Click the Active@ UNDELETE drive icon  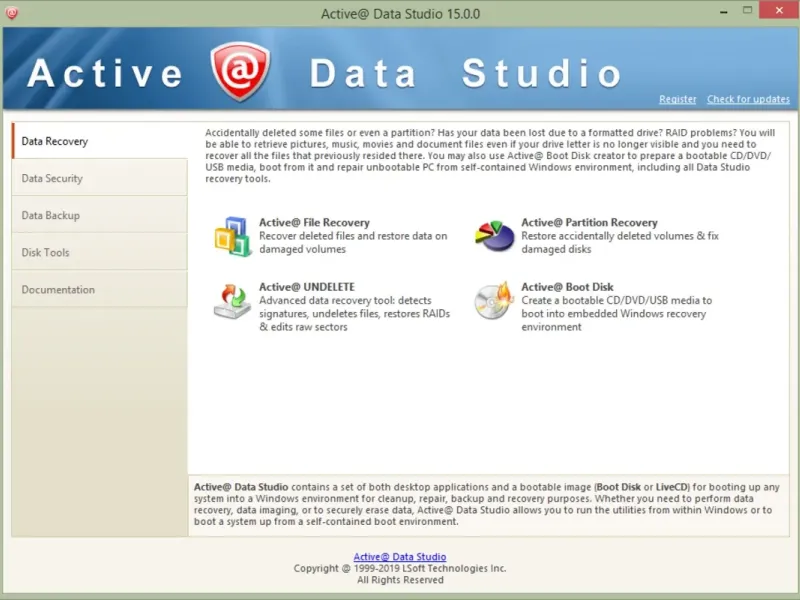pos(232,301)
